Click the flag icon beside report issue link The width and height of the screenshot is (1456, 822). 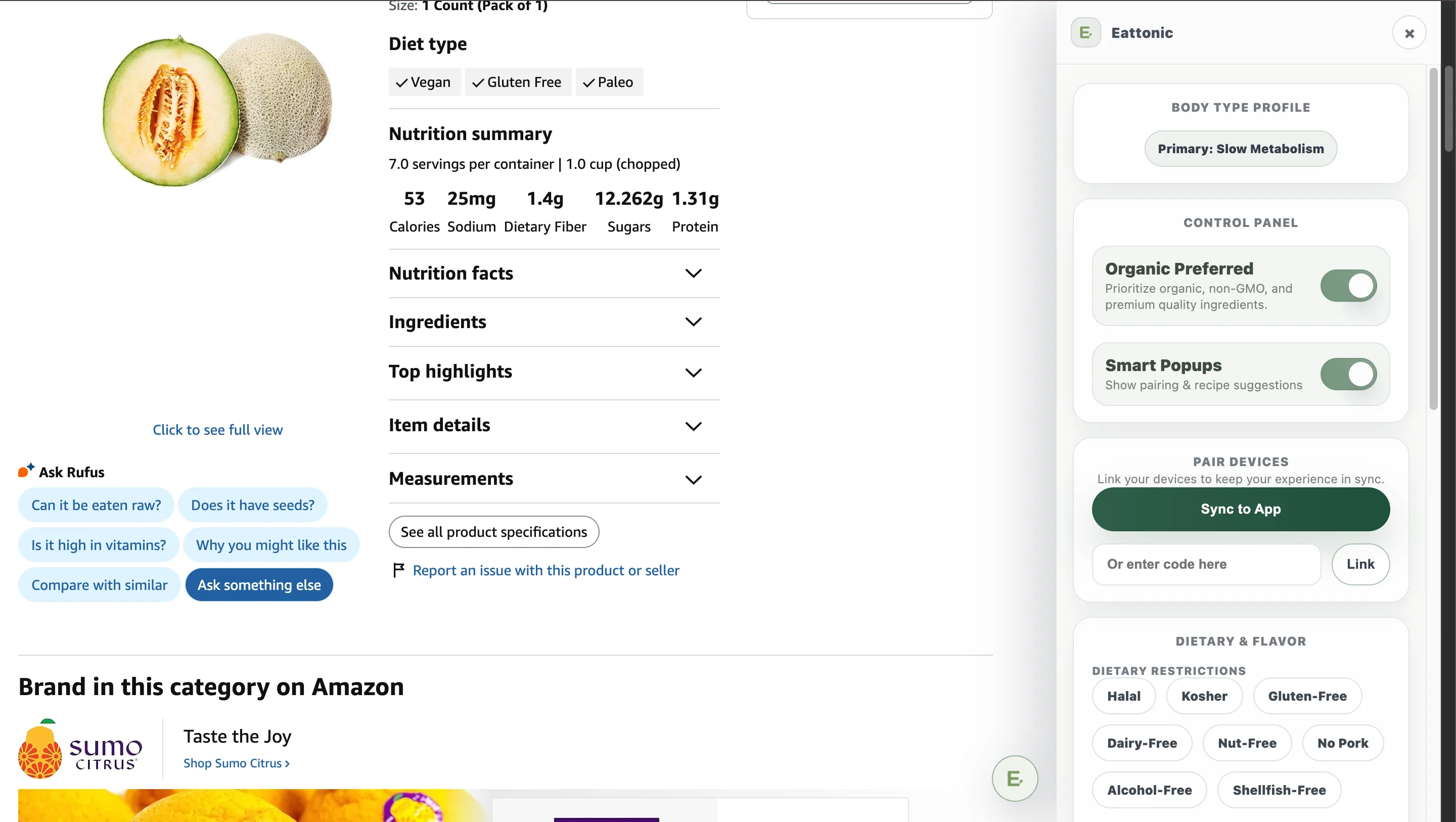[399, 570]
